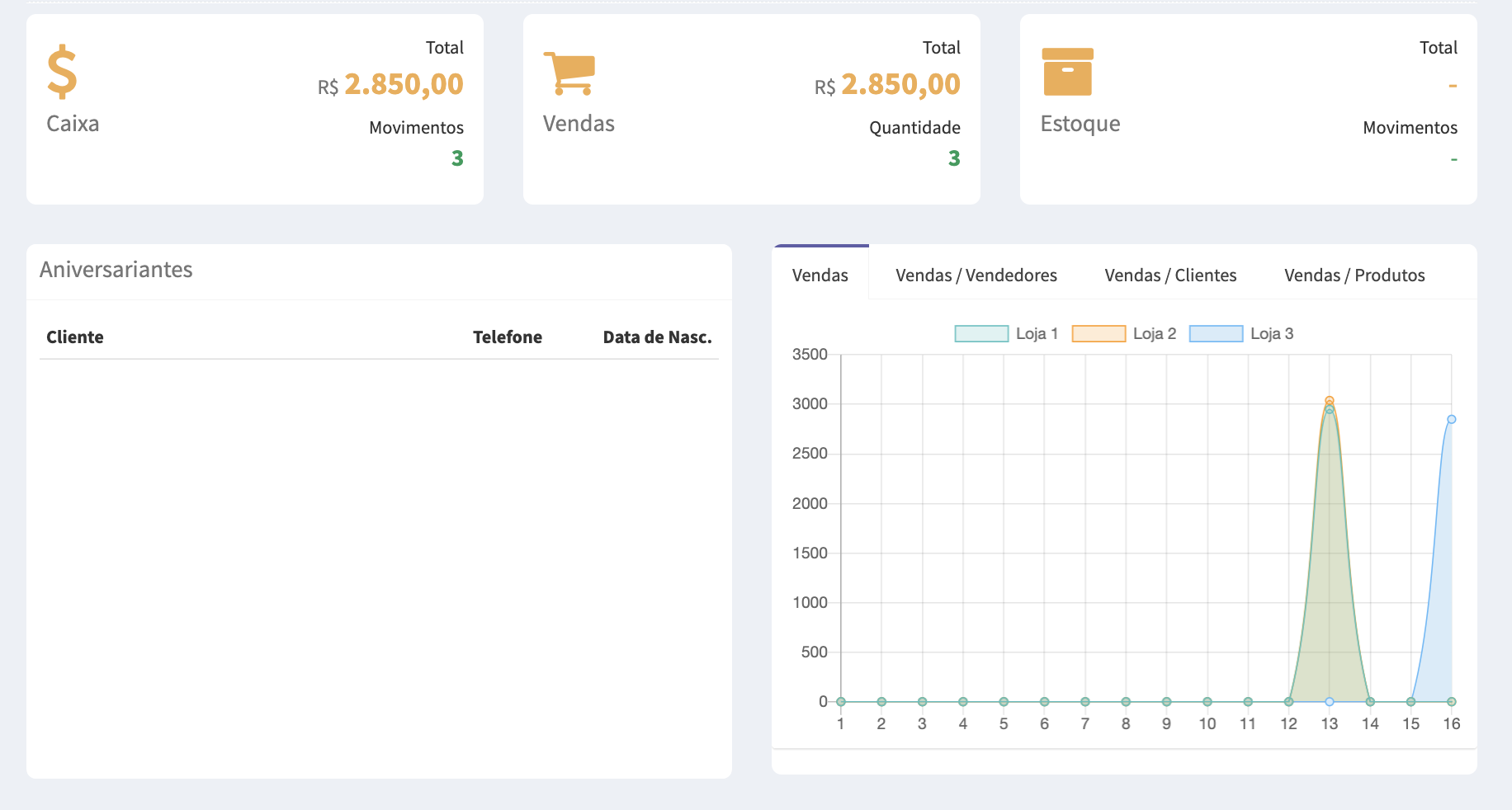Image resolution: width=1512 pixels, height=810 pixels.
Task: Hide Loja 3 series via legend swatch
Action: (x=1215, y=334)
